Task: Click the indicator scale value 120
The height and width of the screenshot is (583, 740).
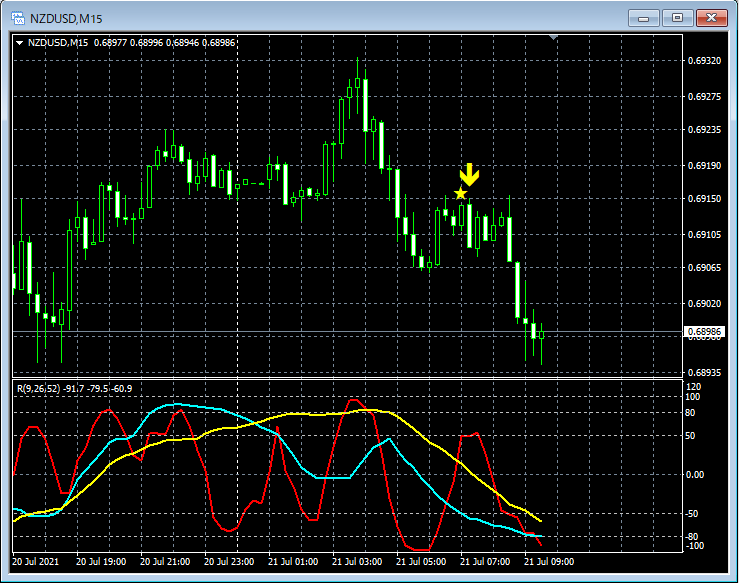Action: [x=695, y=387]
